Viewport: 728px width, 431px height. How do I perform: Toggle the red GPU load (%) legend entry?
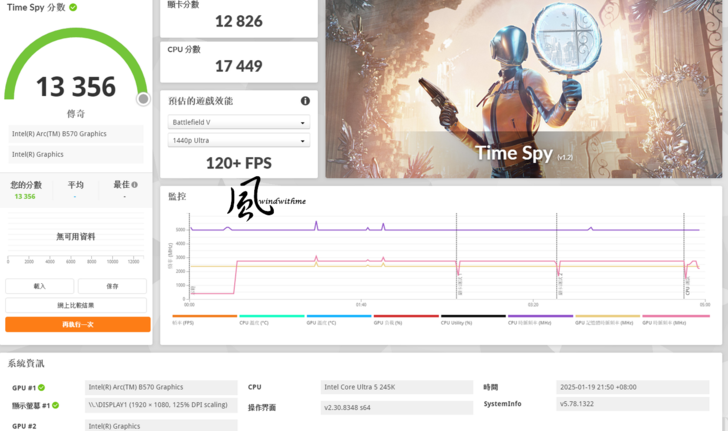coord(406,320)
